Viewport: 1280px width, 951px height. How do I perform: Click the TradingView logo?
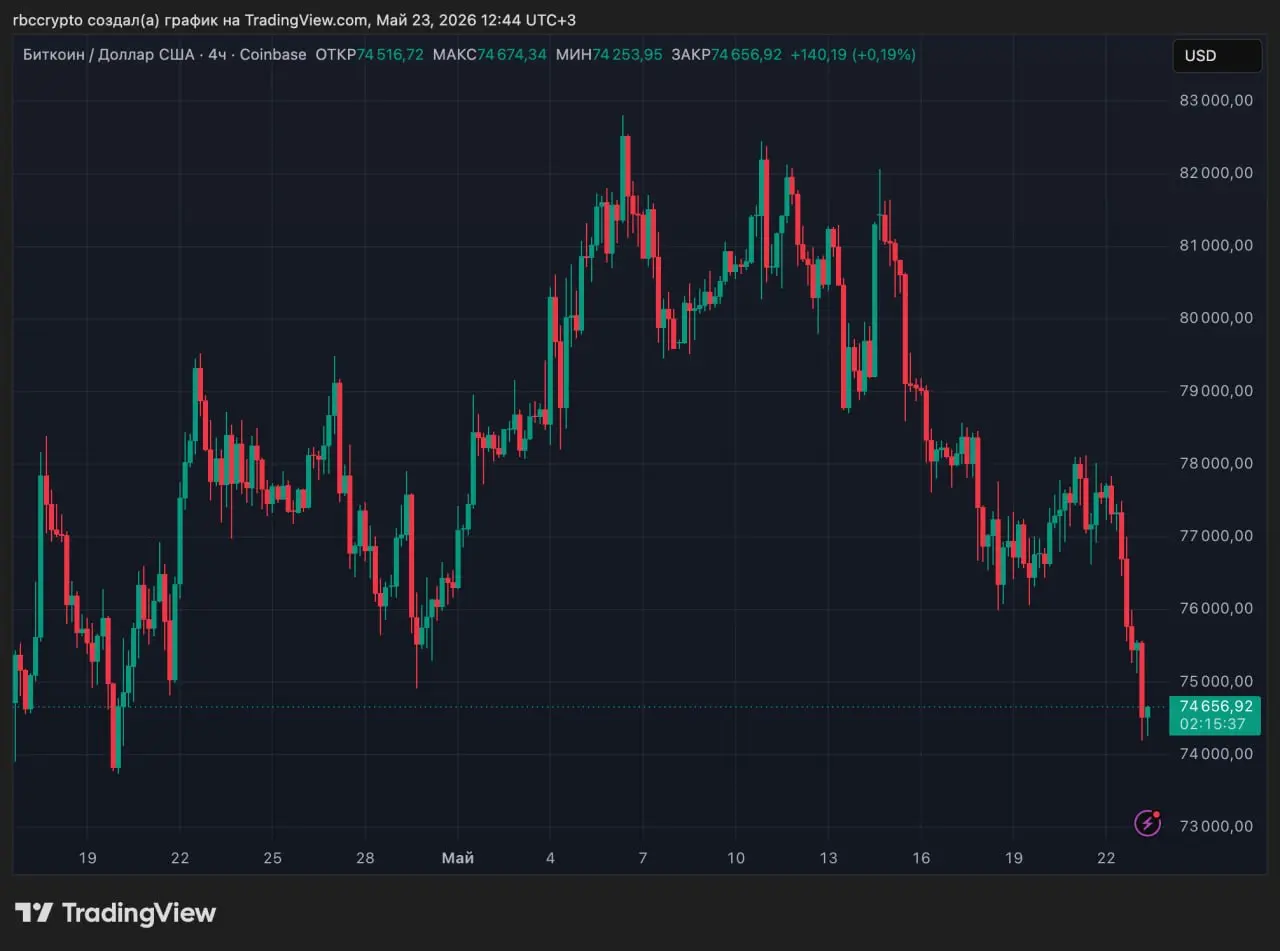[x=115, y=913]
